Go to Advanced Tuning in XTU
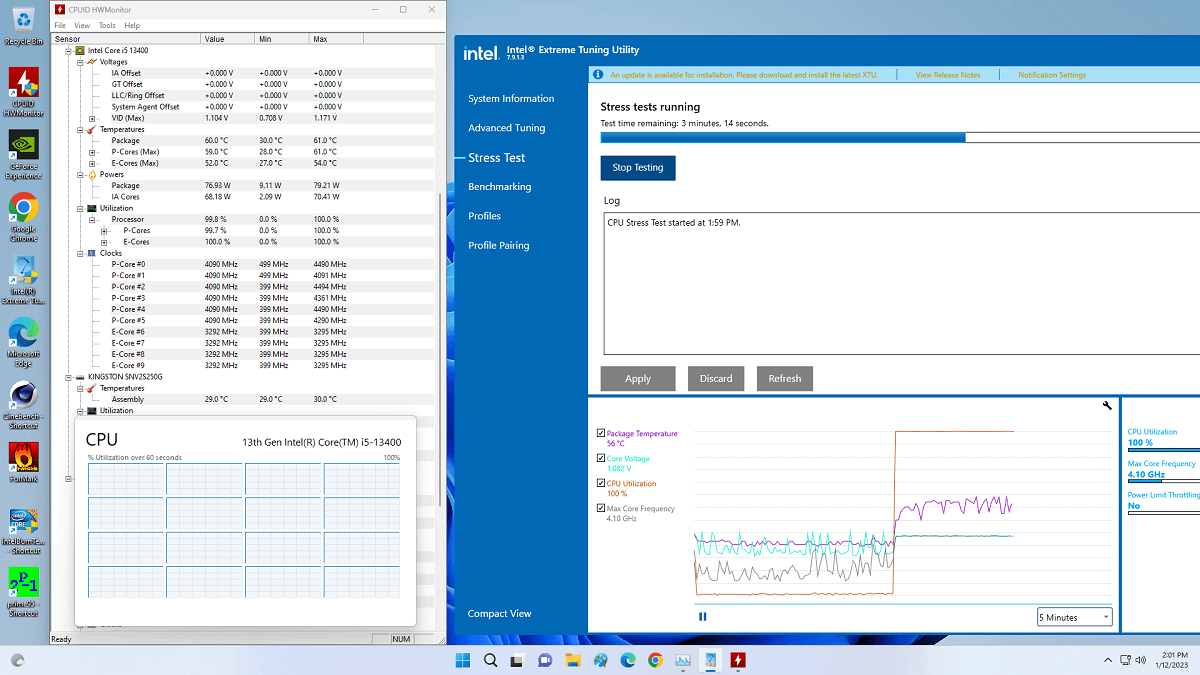Screen dimensions: 1200x675 pos(507,128)
